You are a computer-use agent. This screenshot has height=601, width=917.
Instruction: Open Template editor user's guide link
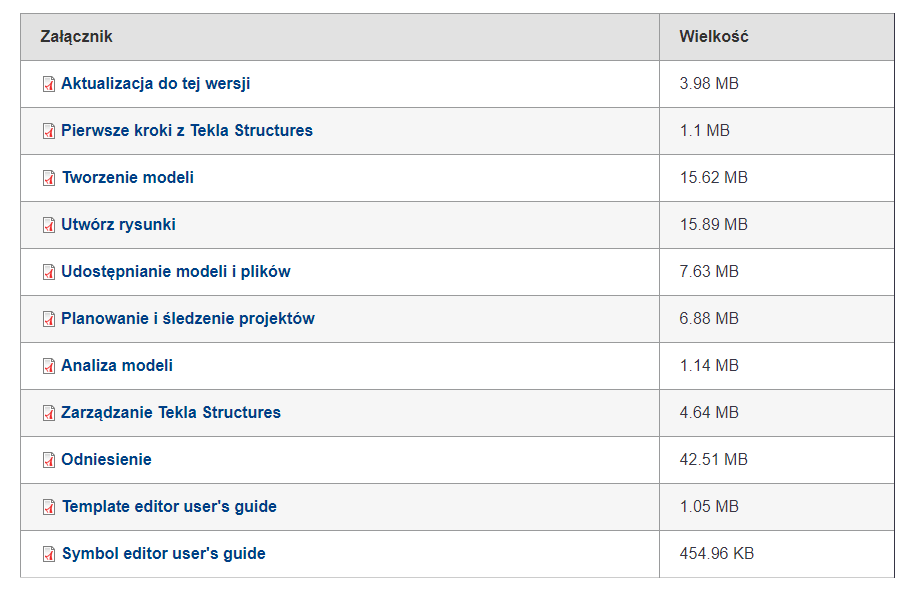tap(170, 506)
